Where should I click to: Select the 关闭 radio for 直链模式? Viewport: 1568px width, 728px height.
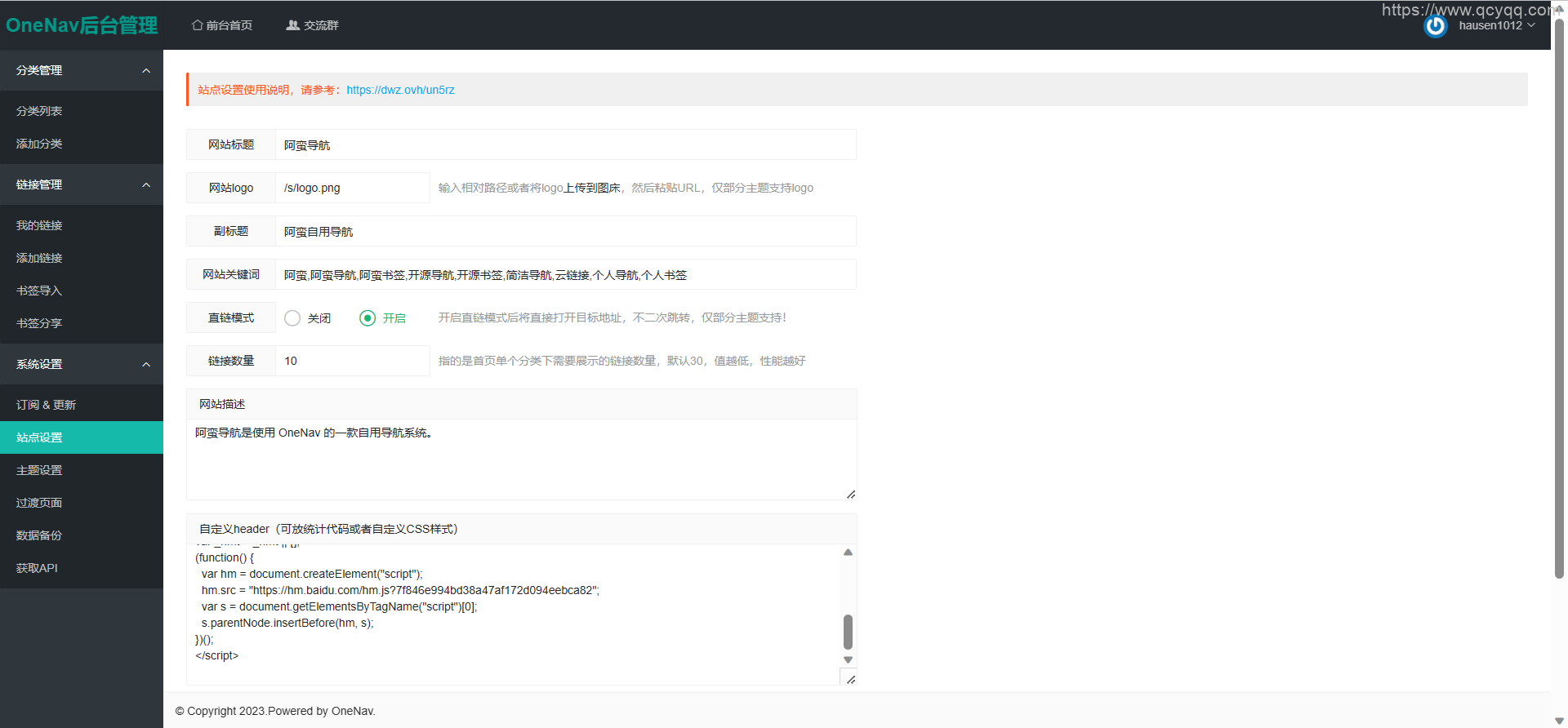tap(292, 318)
